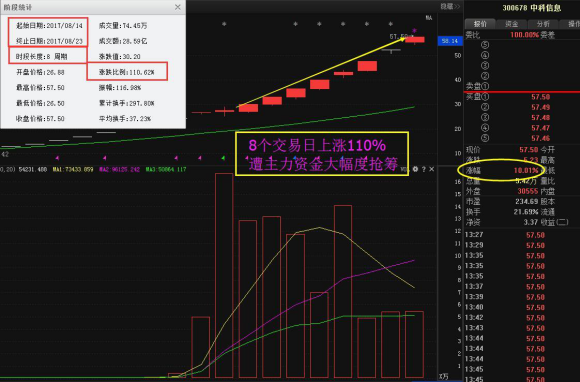Viewport: 580px width, 382px height.
Task: Close the volume indicator sub-panel
Action: tap(432, 169)
